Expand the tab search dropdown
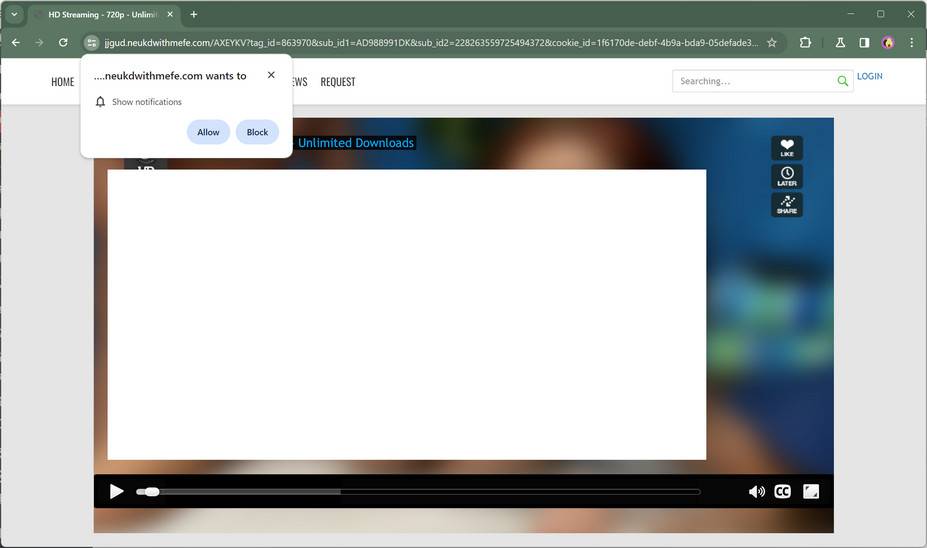 coord(14,14)
